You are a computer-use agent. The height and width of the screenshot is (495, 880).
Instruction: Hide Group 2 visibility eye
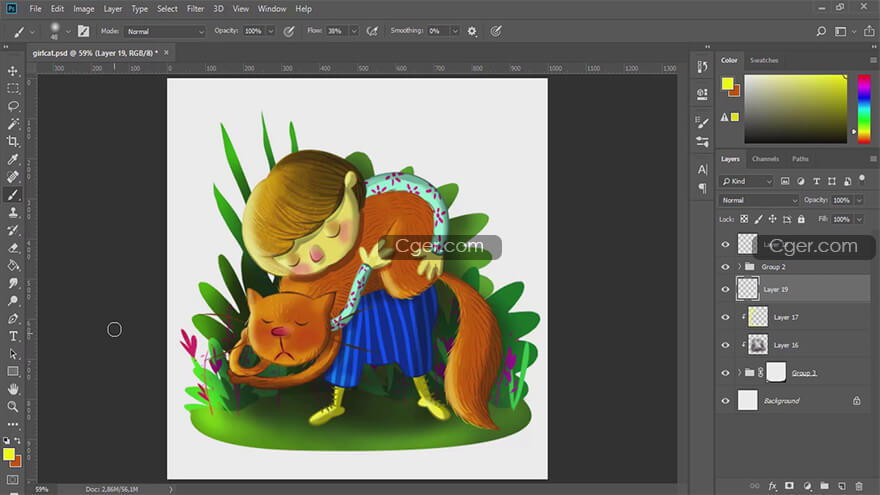tap(725, 267)
